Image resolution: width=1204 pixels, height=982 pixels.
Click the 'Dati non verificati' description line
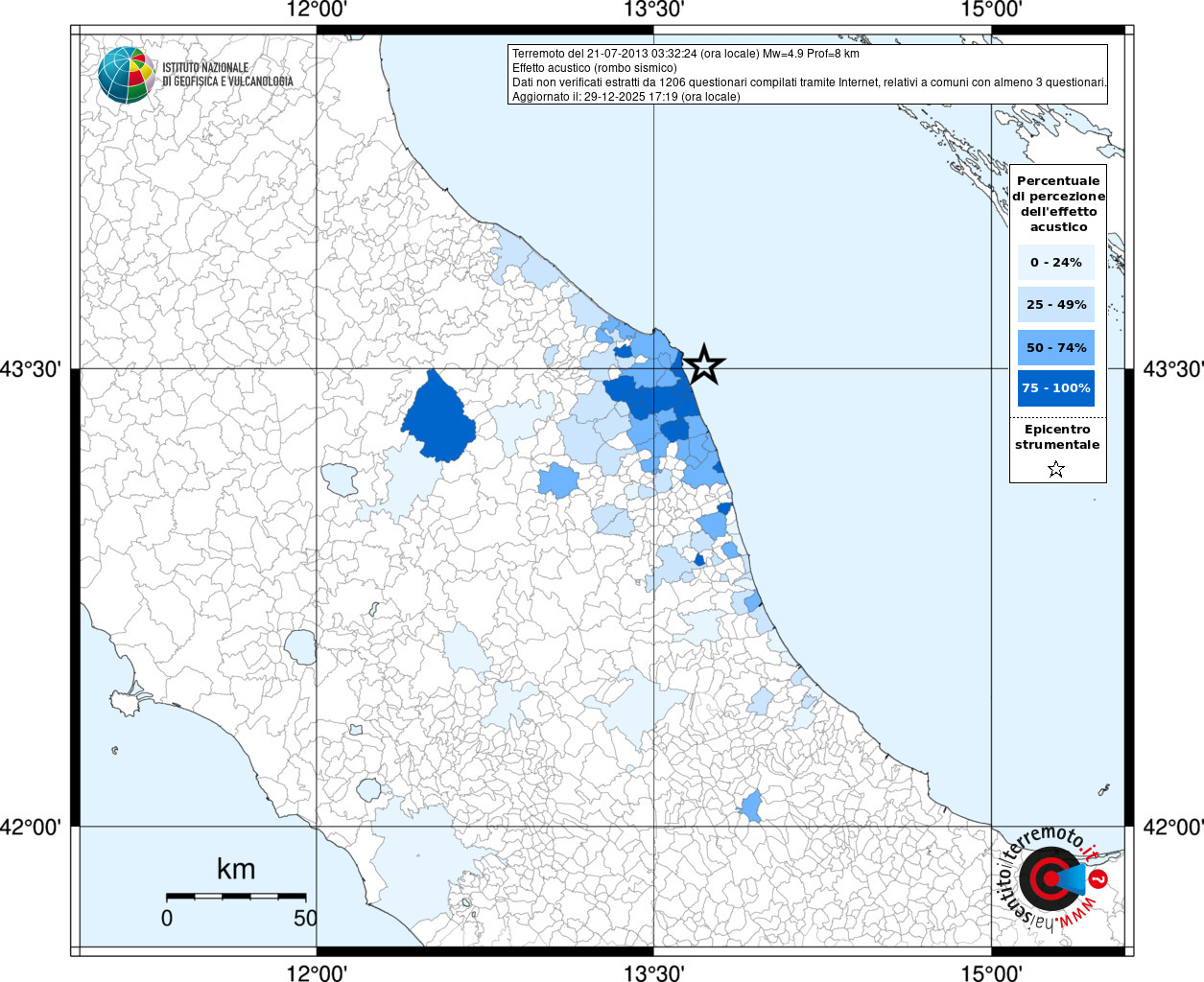pyautogui.click(x=809, y=82)
